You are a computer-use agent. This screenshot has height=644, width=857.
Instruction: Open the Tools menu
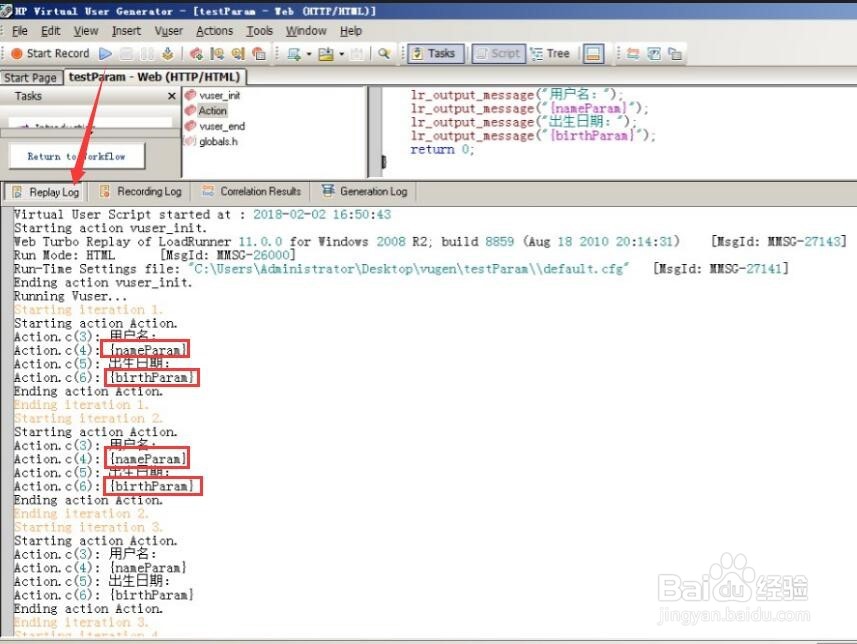point(259,31)
